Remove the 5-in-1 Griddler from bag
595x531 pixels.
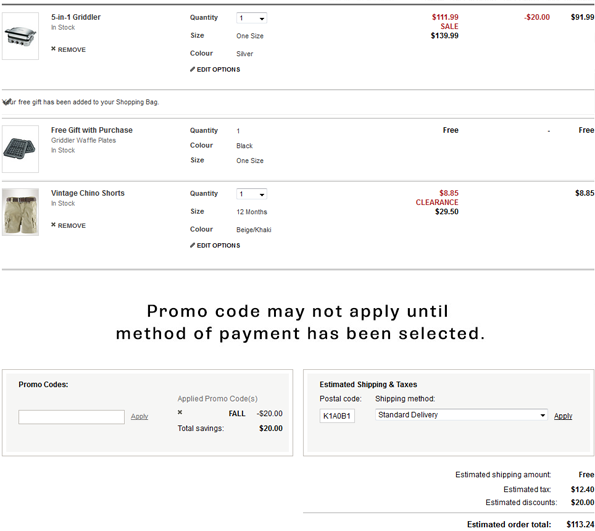coord(68,50)
